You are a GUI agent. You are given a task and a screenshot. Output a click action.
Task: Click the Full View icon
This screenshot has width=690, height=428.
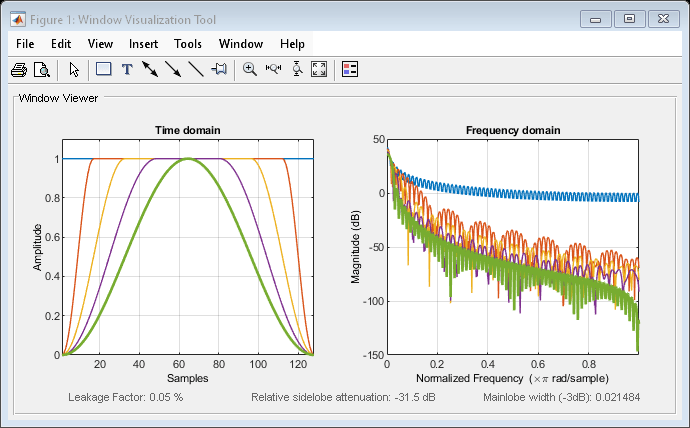click(319, 70)
